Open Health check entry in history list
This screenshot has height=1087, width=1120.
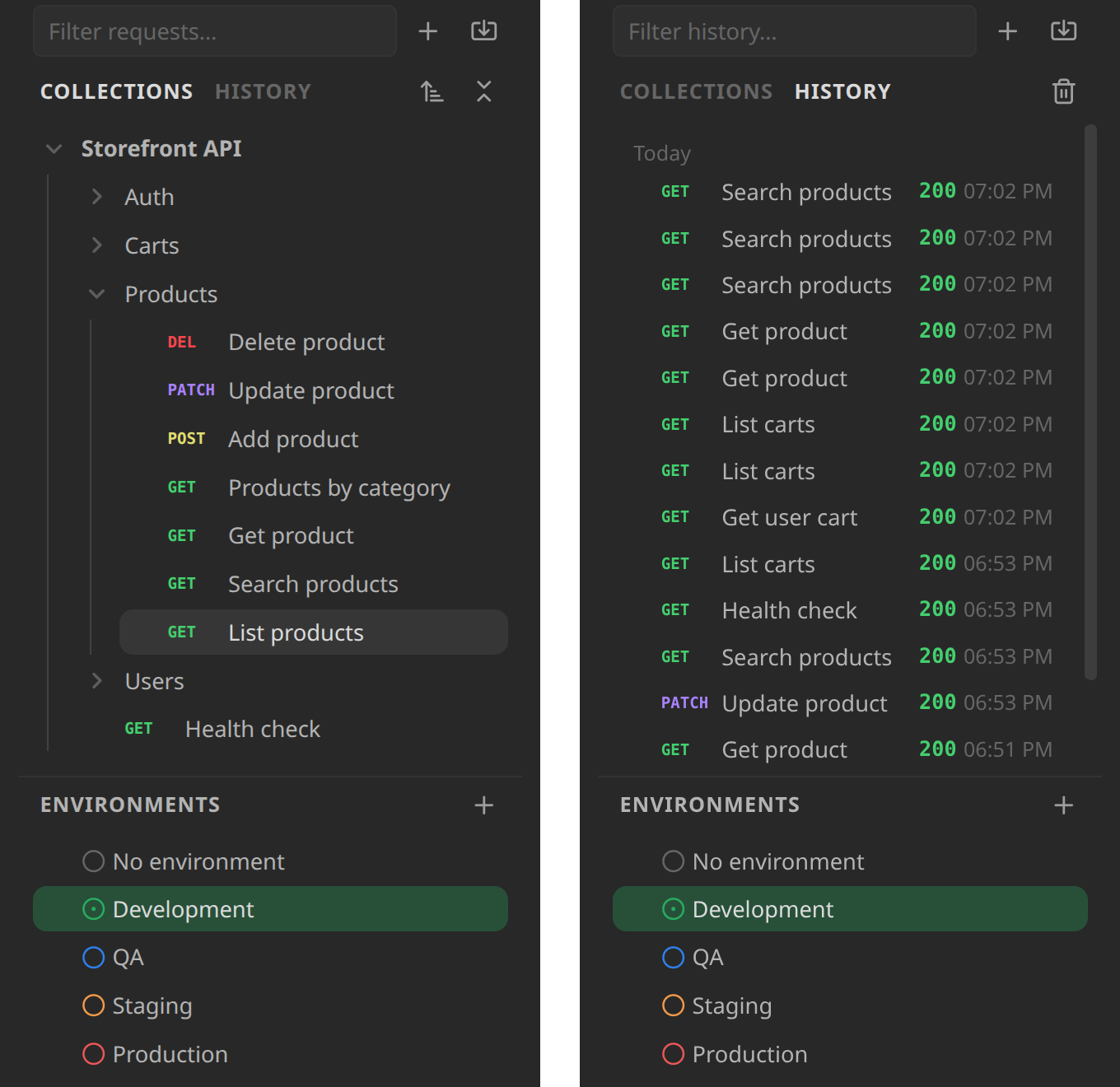point(848,610)
